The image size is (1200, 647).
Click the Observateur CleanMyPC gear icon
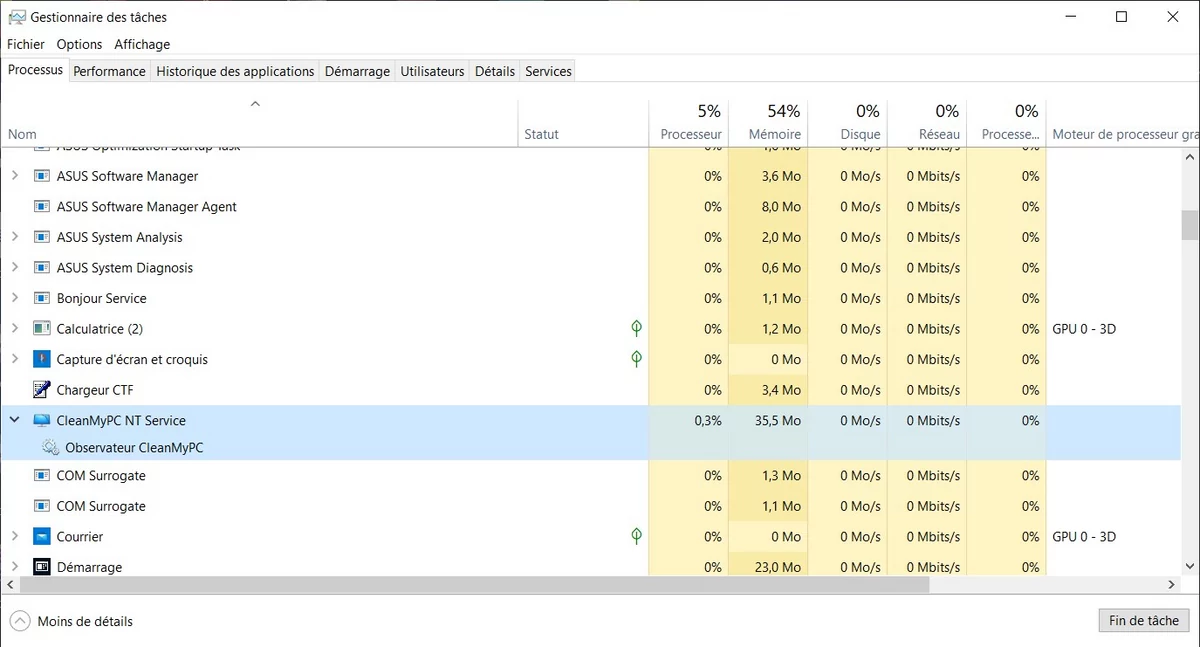50,448
